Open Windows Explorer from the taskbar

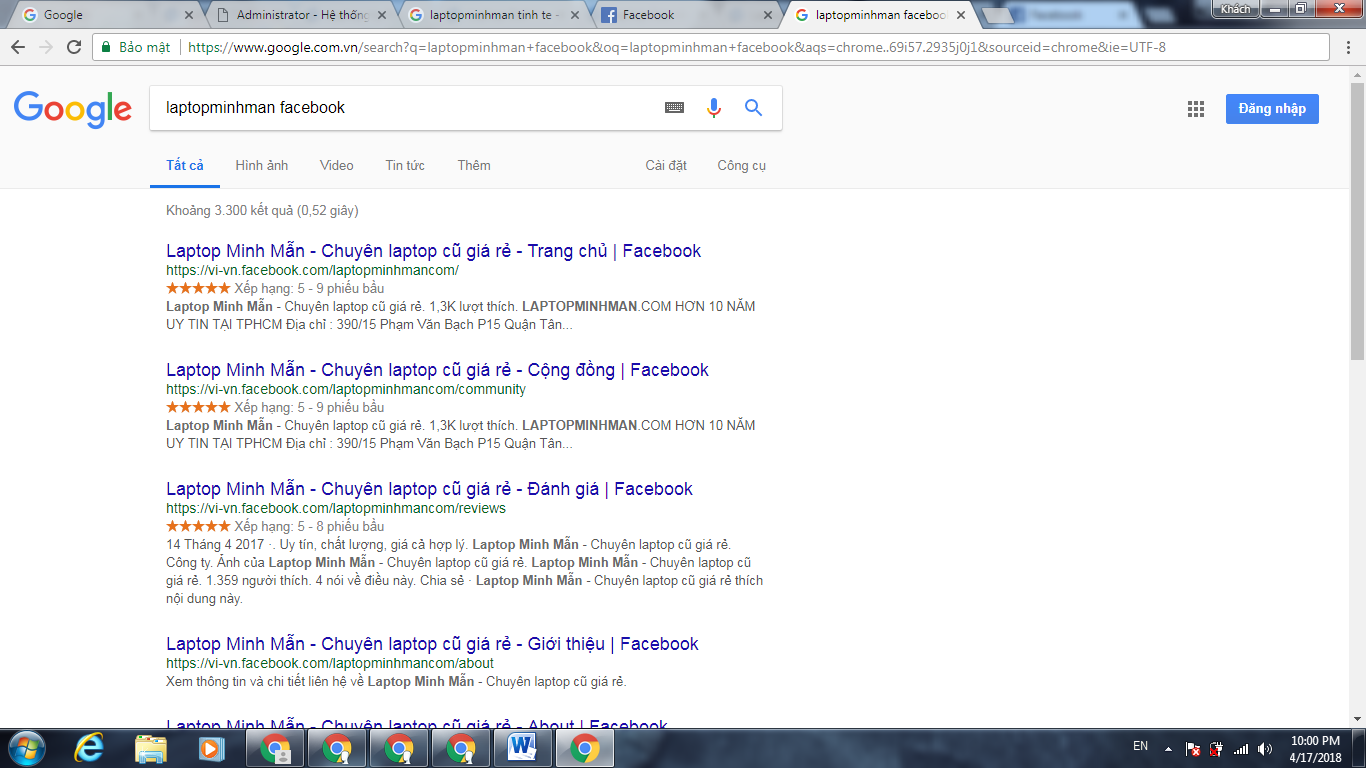click(x=151, y=748)
